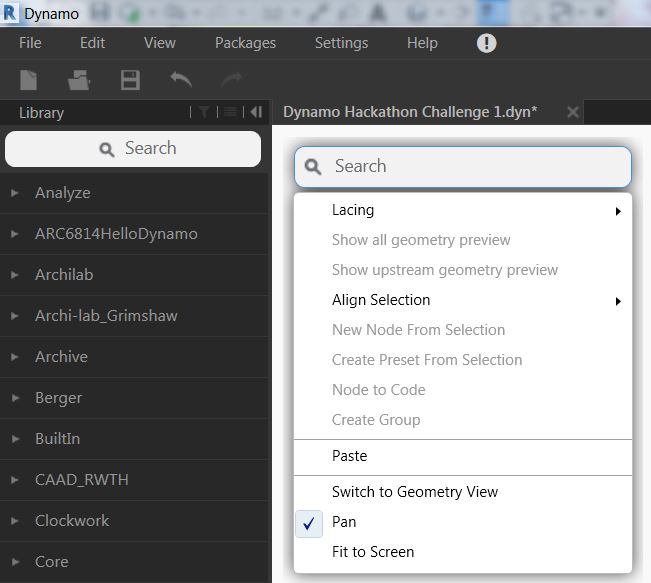Click the New file toolbar icon
The image size is (651, 583).
pos(29,80)
